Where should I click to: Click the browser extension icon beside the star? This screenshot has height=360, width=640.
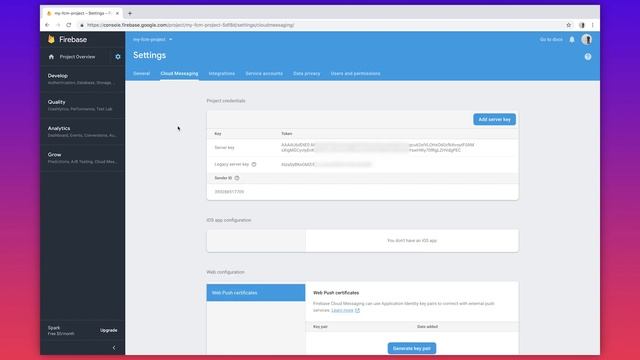pyautogui.click(x=582, y=25)
